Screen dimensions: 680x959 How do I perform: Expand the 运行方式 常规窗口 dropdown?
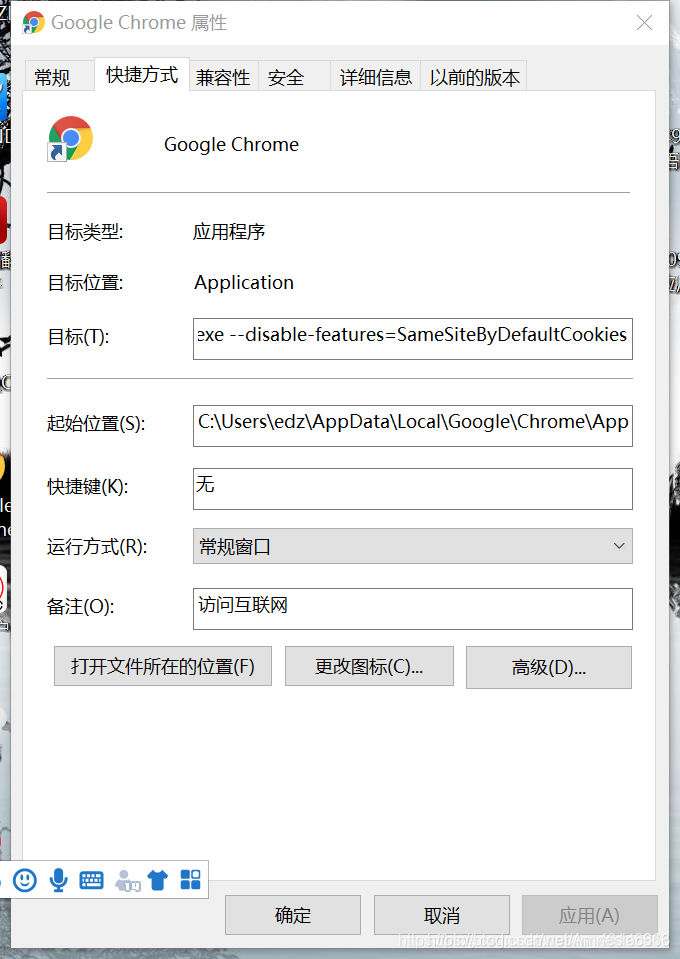413,546
